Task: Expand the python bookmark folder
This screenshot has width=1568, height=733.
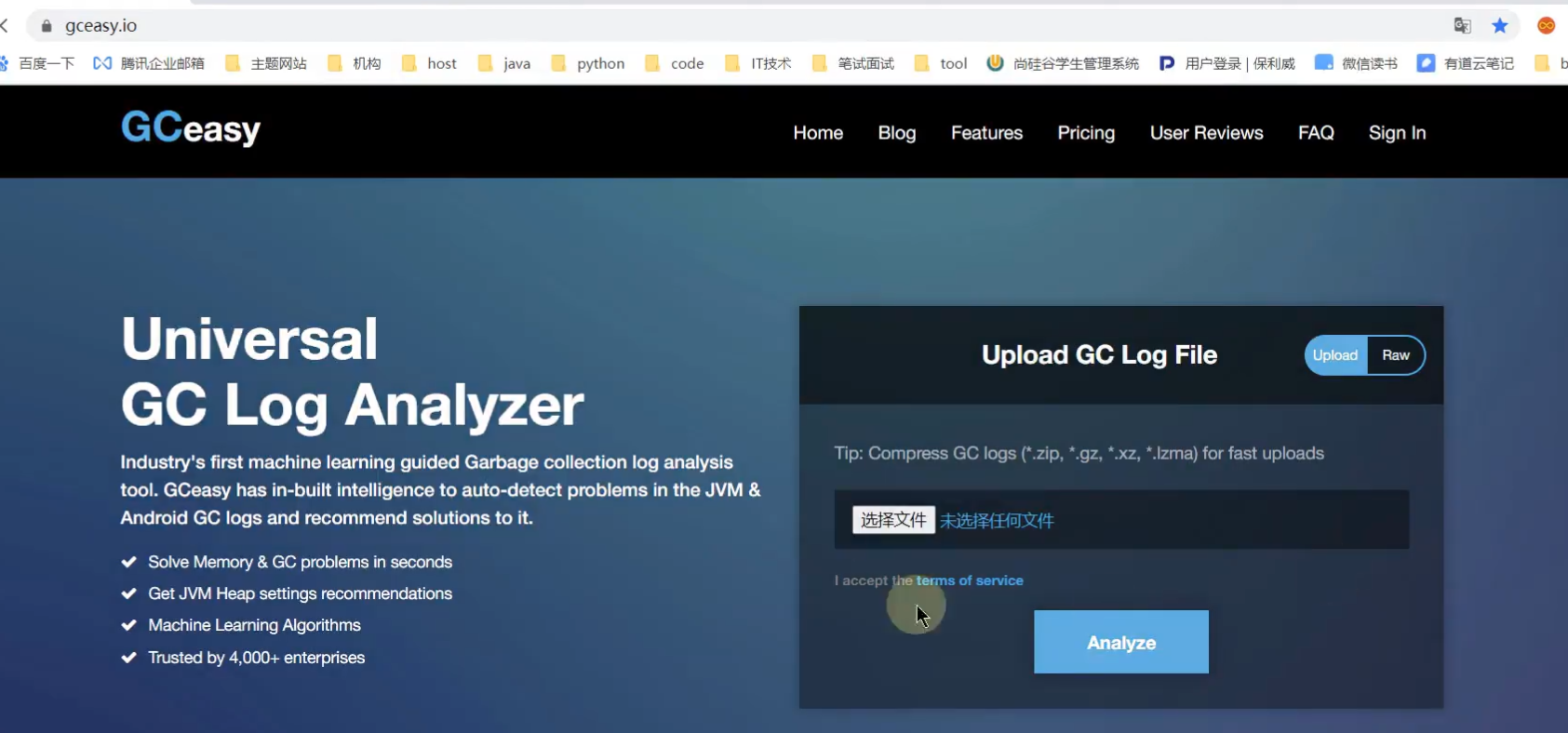Action: tap(588, 63)
